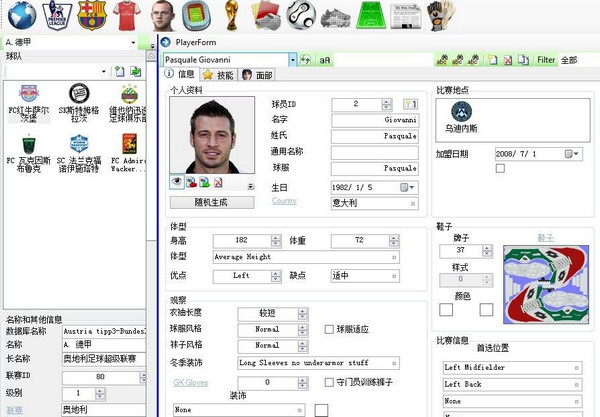Image resolution: width=600 pixels, height=417 pixels.
Task: Select the FC红牛萨尔茨堡 team
Action: tap(29, 103)
